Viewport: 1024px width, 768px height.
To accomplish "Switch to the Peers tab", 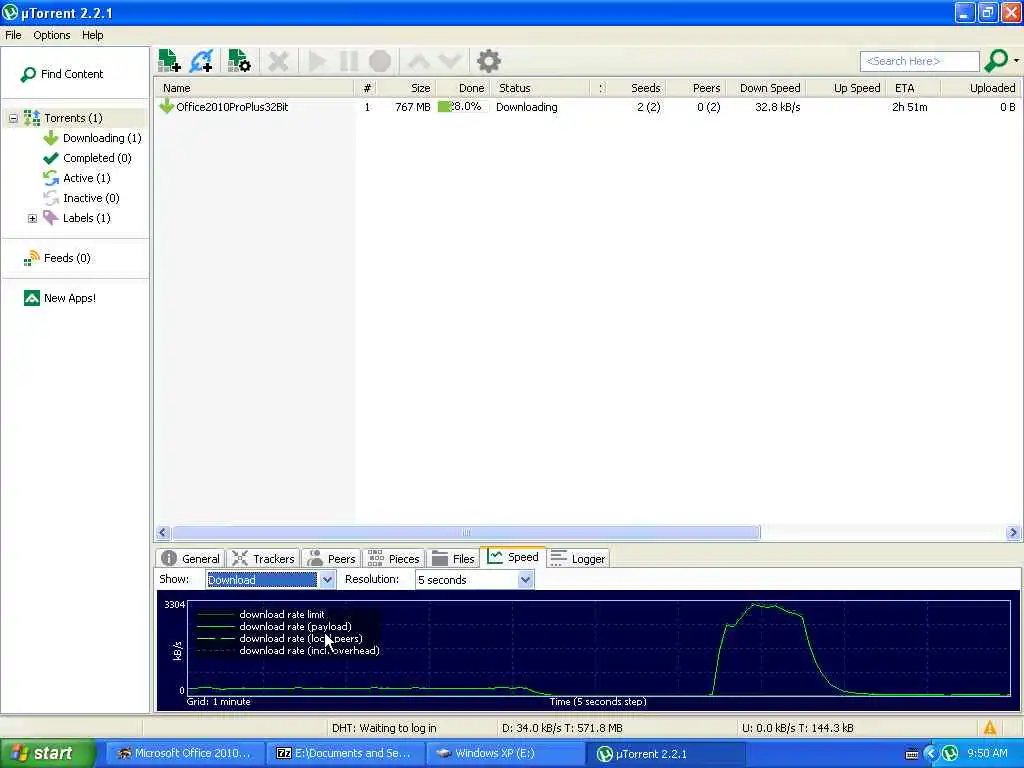I will [x=332, y=559].
